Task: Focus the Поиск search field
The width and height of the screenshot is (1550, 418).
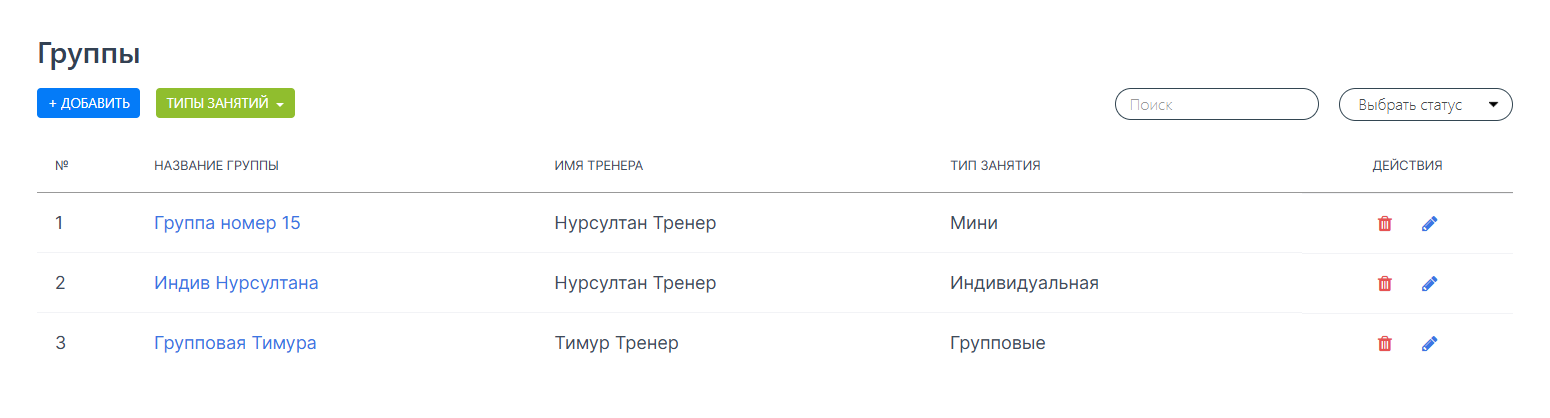Action: pyautogui.click(x=1216, y=104)
